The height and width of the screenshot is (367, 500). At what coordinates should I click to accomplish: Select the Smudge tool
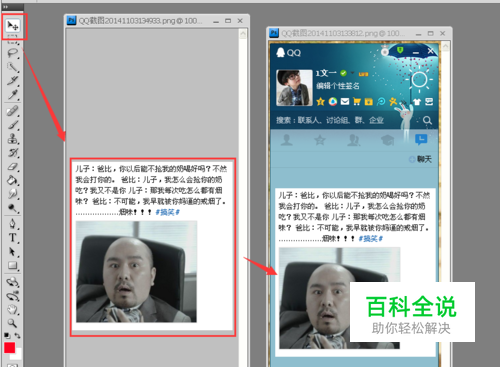13,194
